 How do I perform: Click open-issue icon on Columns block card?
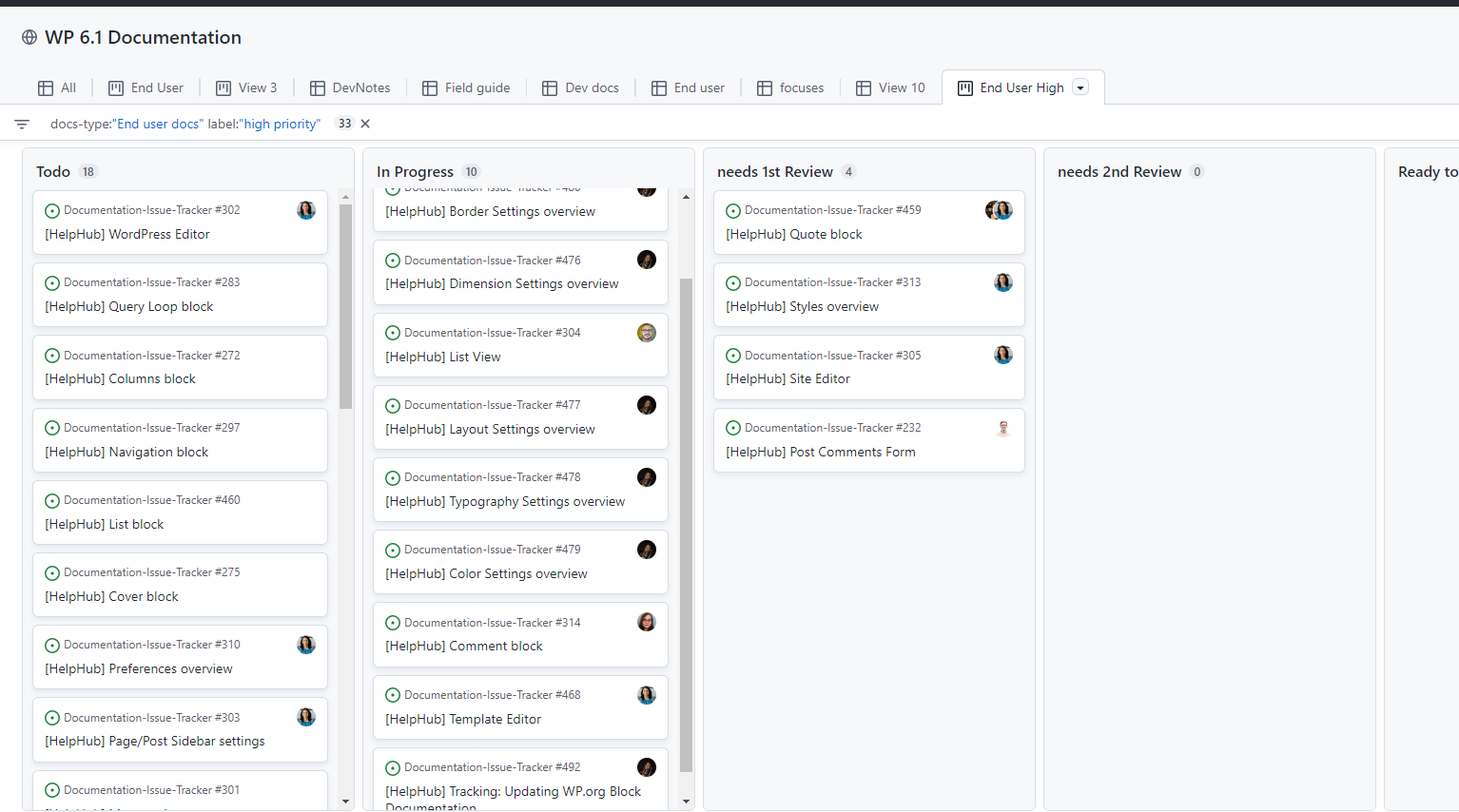(52, 356)
